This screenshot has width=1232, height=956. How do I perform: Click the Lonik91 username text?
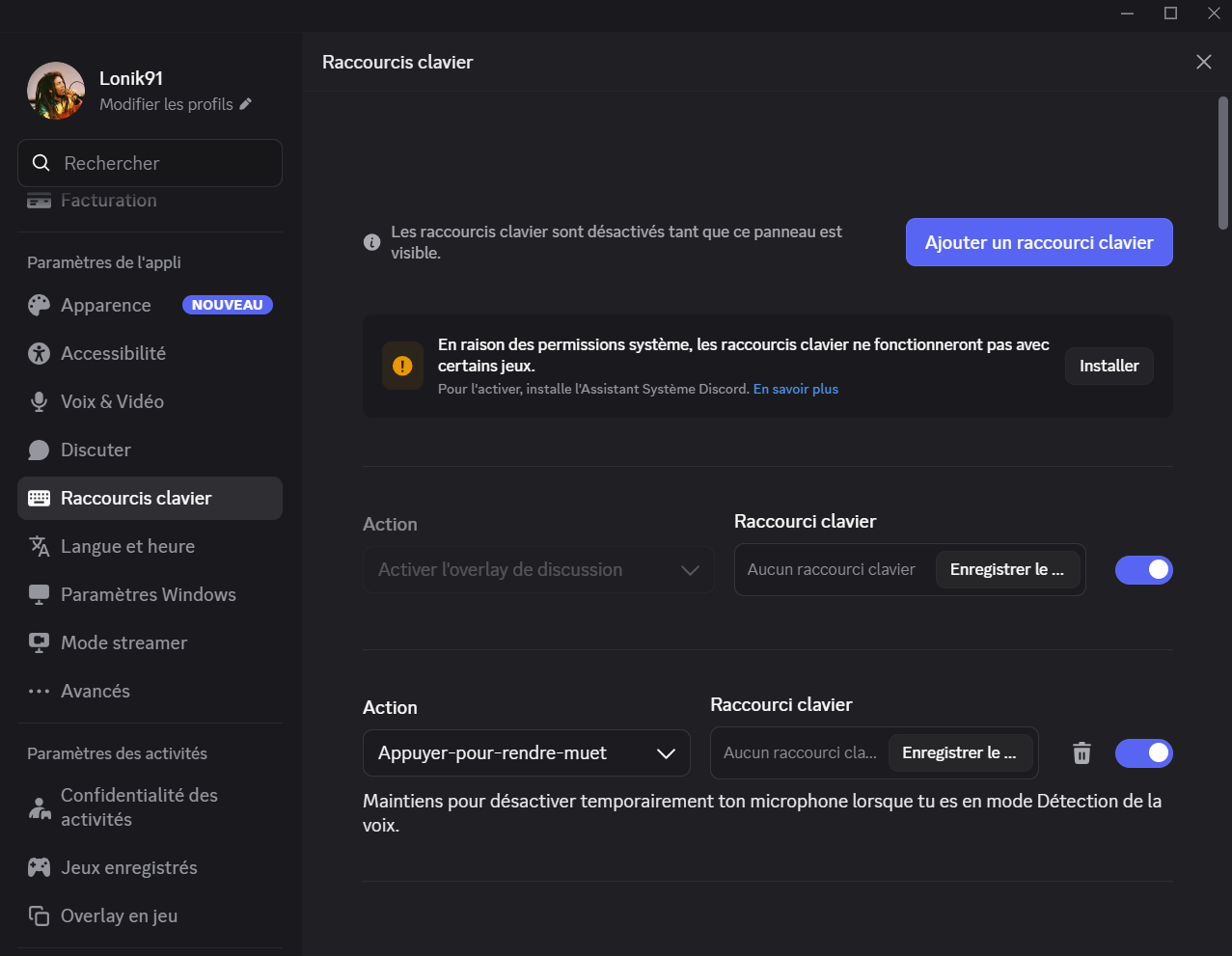[x=131, y=78]
